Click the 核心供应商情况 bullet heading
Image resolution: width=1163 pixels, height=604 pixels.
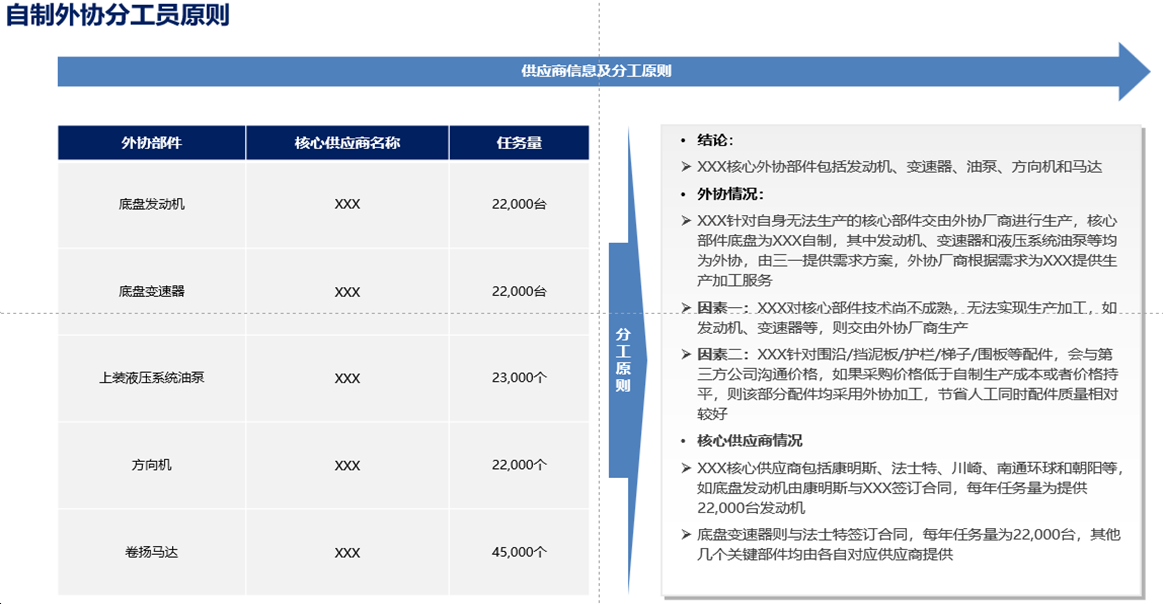(x=749, y=441)
